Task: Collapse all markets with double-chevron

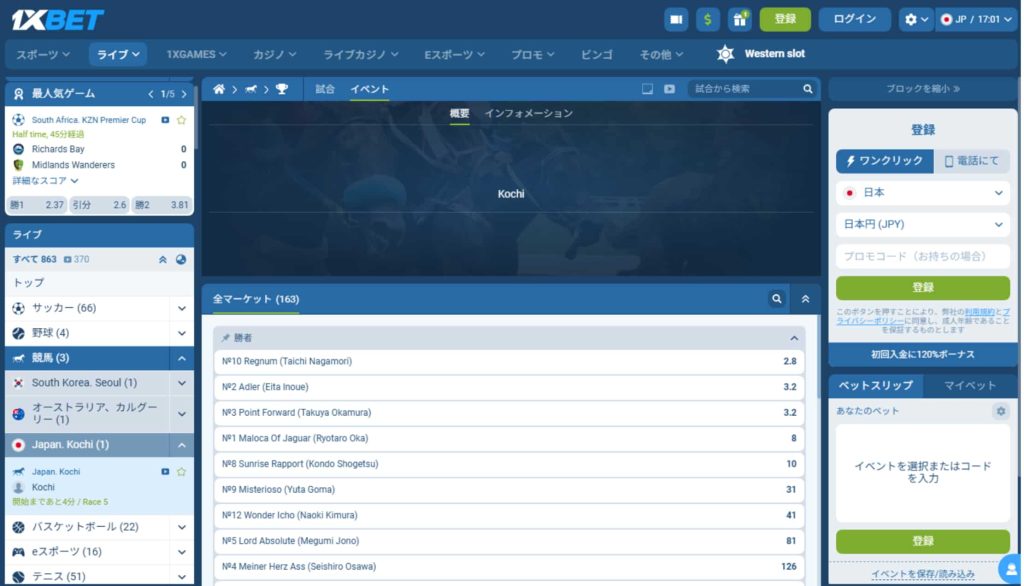Action: 805,299
